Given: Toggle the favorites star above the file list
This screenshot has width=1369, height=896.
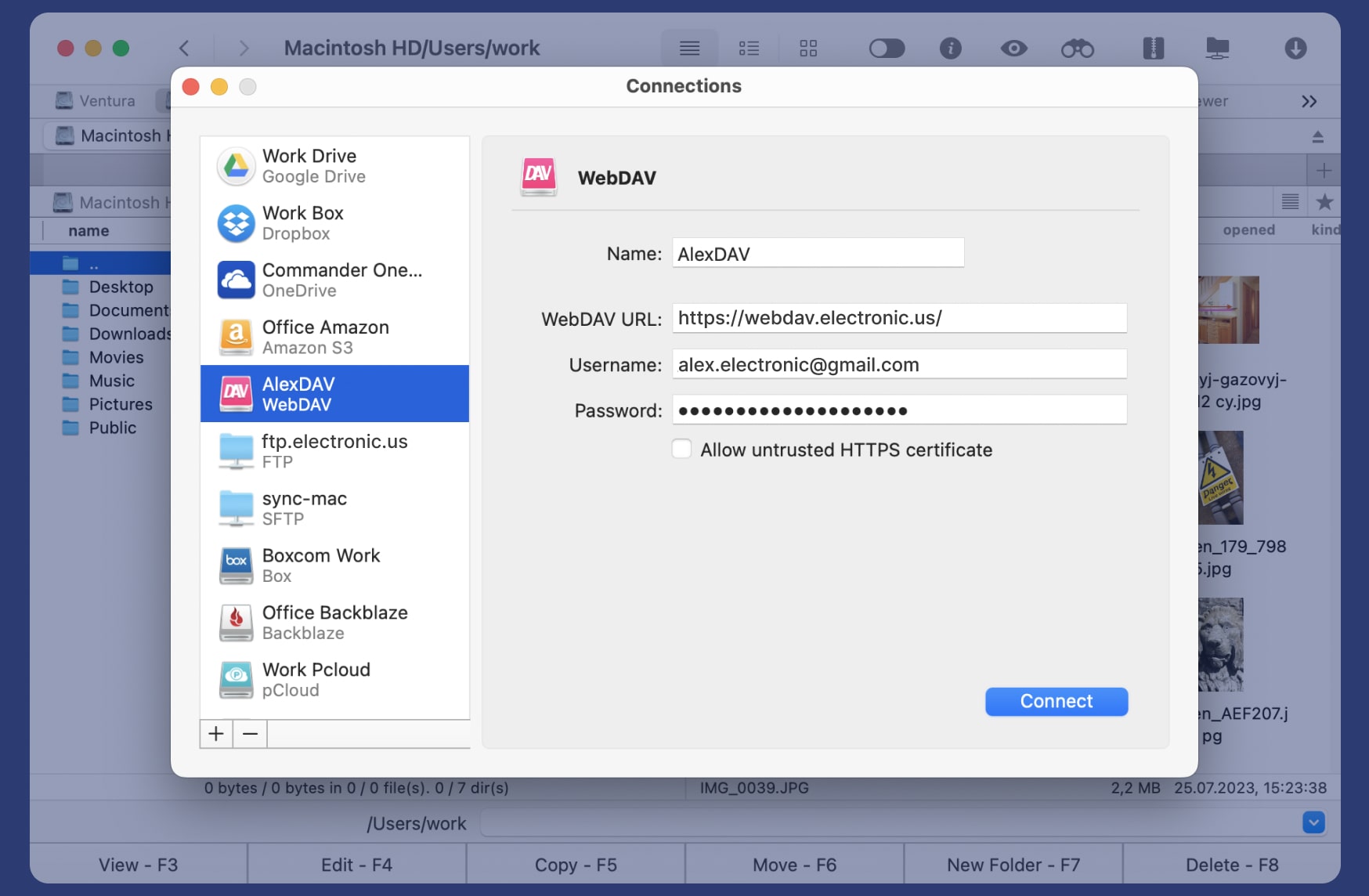Looking at the screenshot, I should pos(1325,201).
